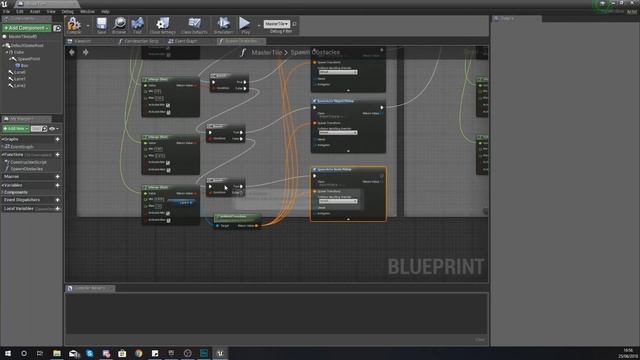Click the search icon next to Add Component

point(57,28)
